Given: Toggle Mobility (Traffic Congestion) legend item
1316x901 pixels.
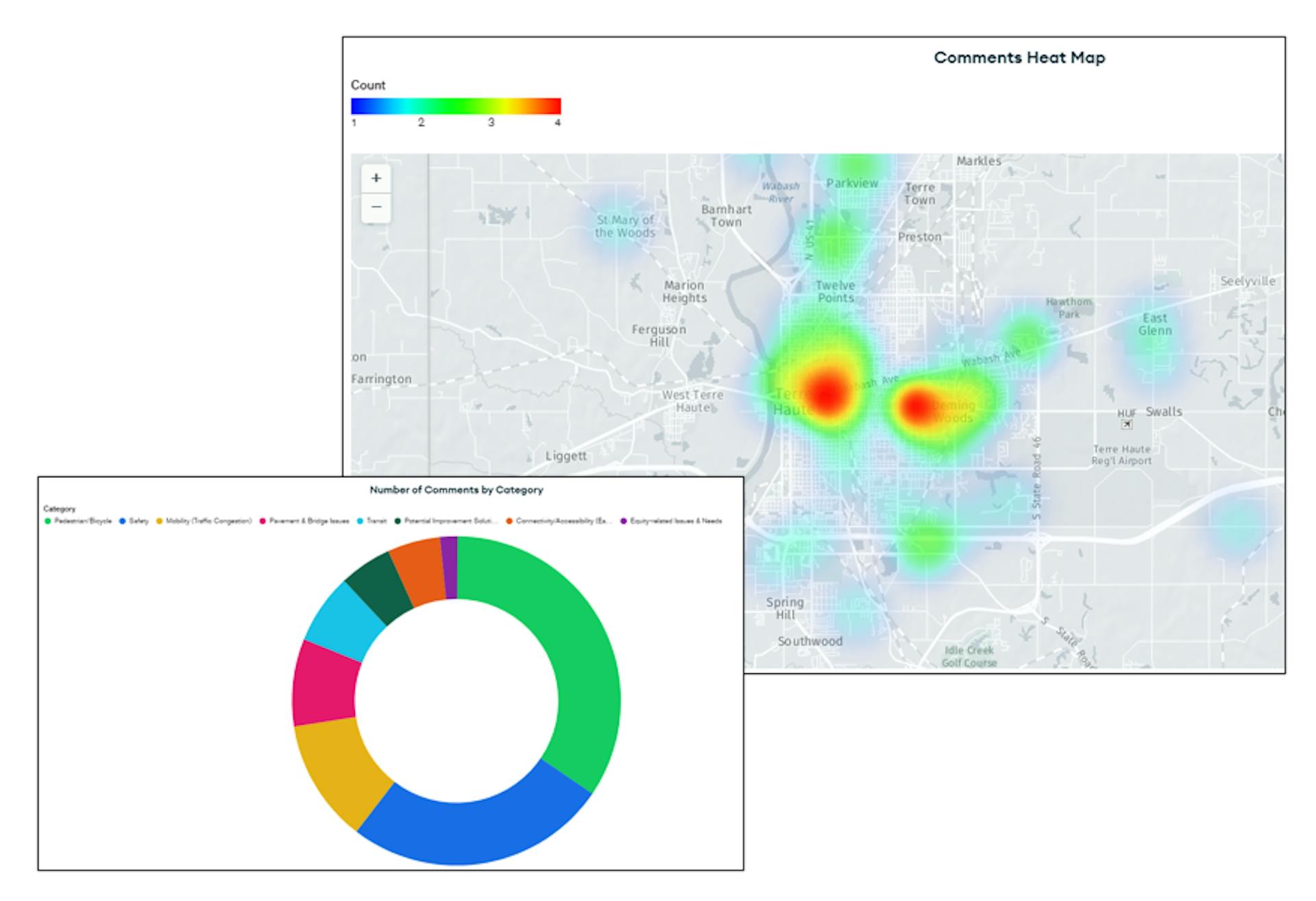Looking at the screenshot, I should click(x=204, y=521).
